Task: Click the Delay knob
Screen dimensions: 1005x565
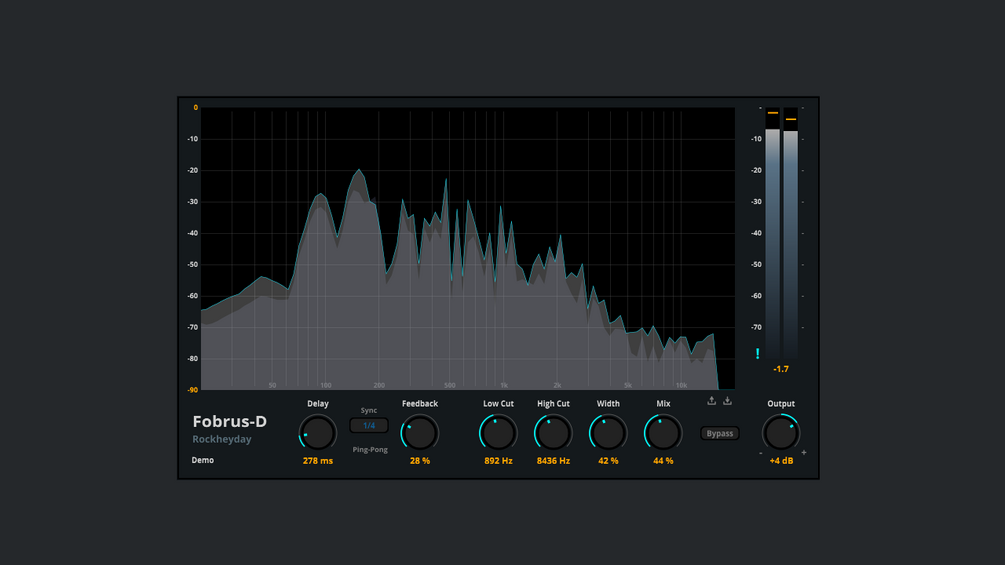Action: (x=318, y=432)
